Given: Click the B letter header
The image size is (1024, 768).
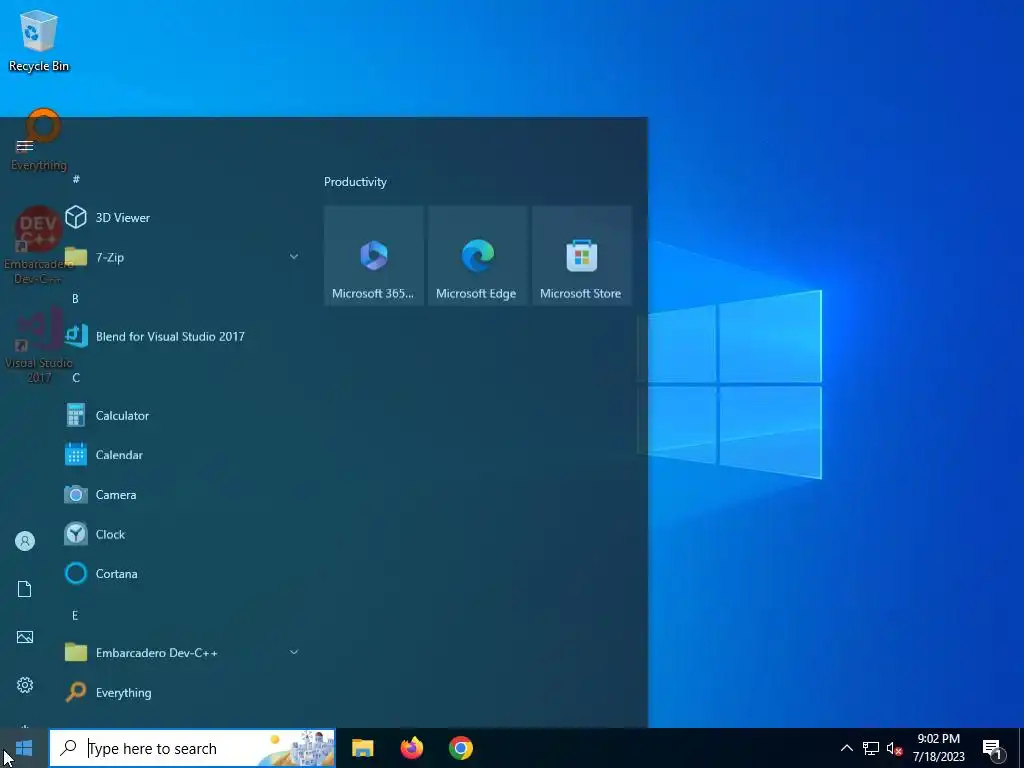Looking at the screenshot, I should (x=75, y=298).
